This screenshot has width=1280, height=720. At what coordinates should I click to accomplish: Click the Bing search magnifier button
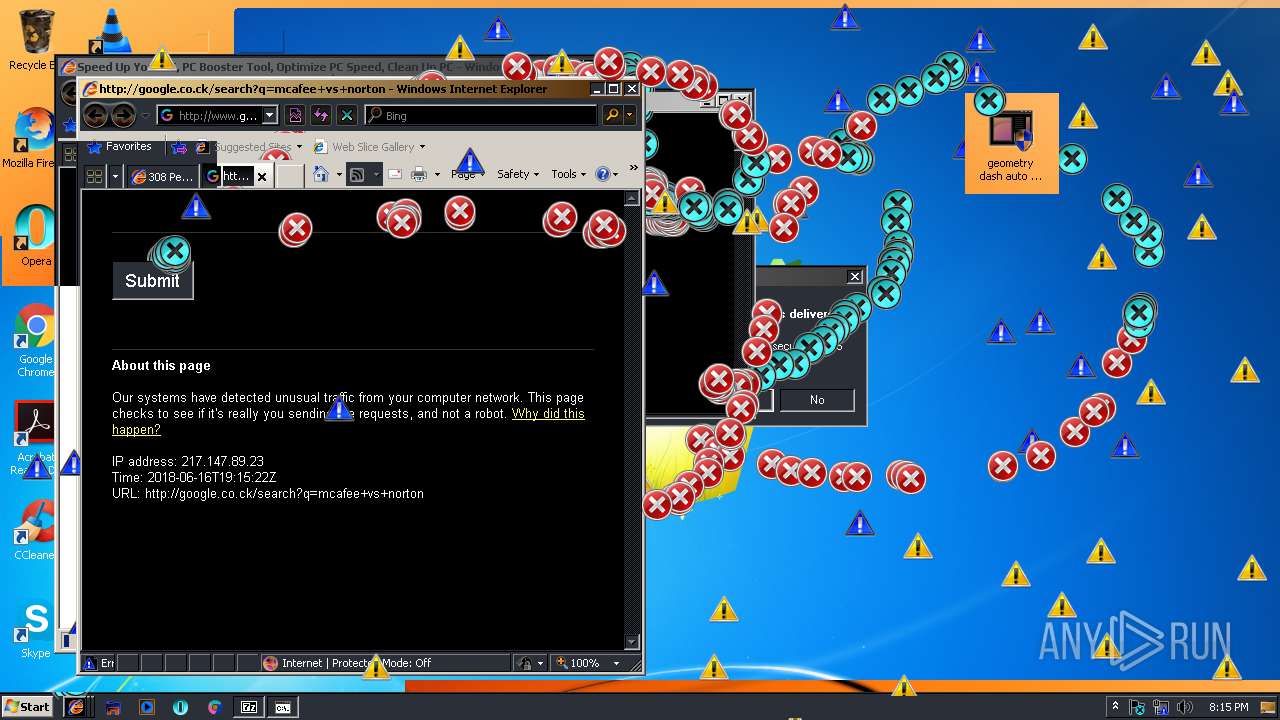click(x=612, y=116)
